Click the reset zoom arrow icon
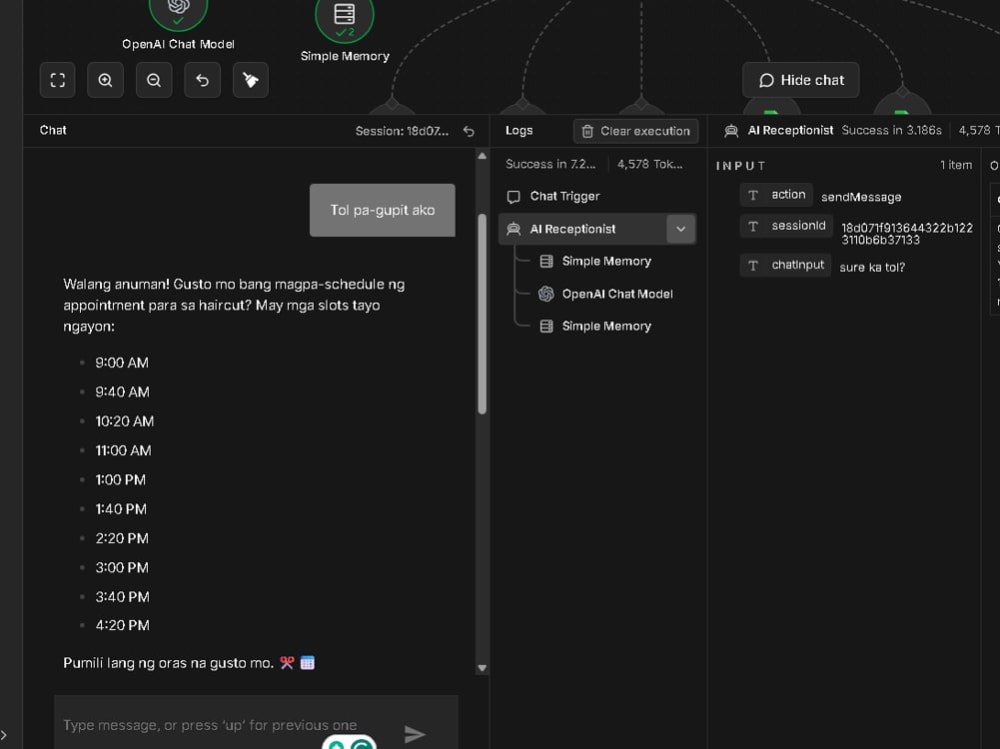The image size is (1000, 749). coord(202,80)
